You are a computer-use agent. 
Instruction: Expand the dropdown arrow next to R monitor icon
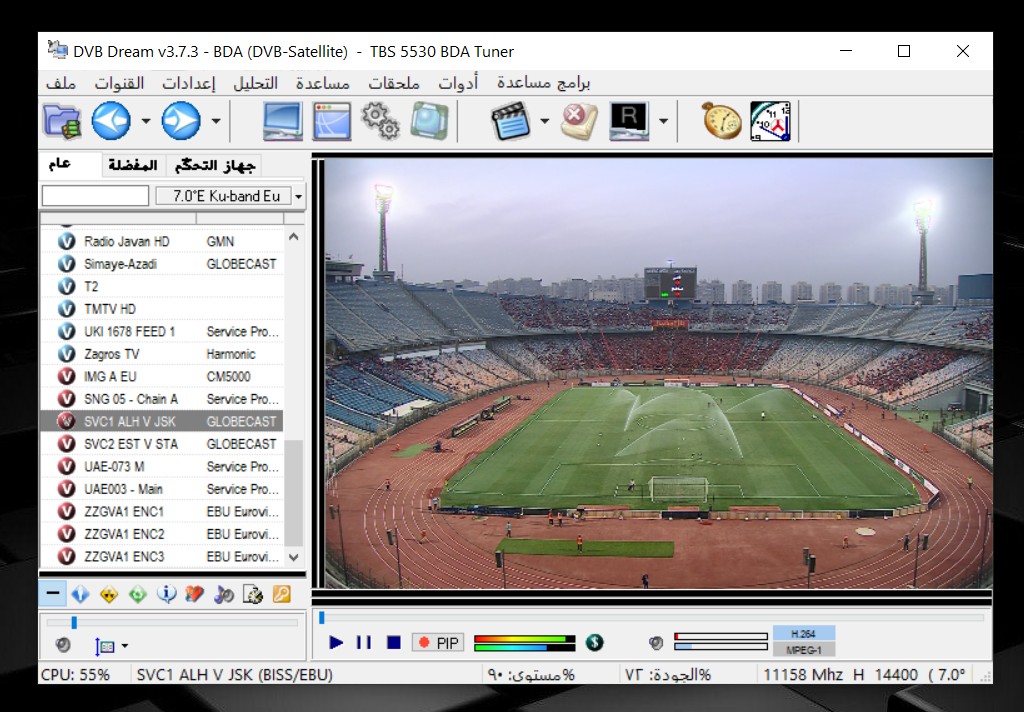pyautogui.click(x=663, y=122)
